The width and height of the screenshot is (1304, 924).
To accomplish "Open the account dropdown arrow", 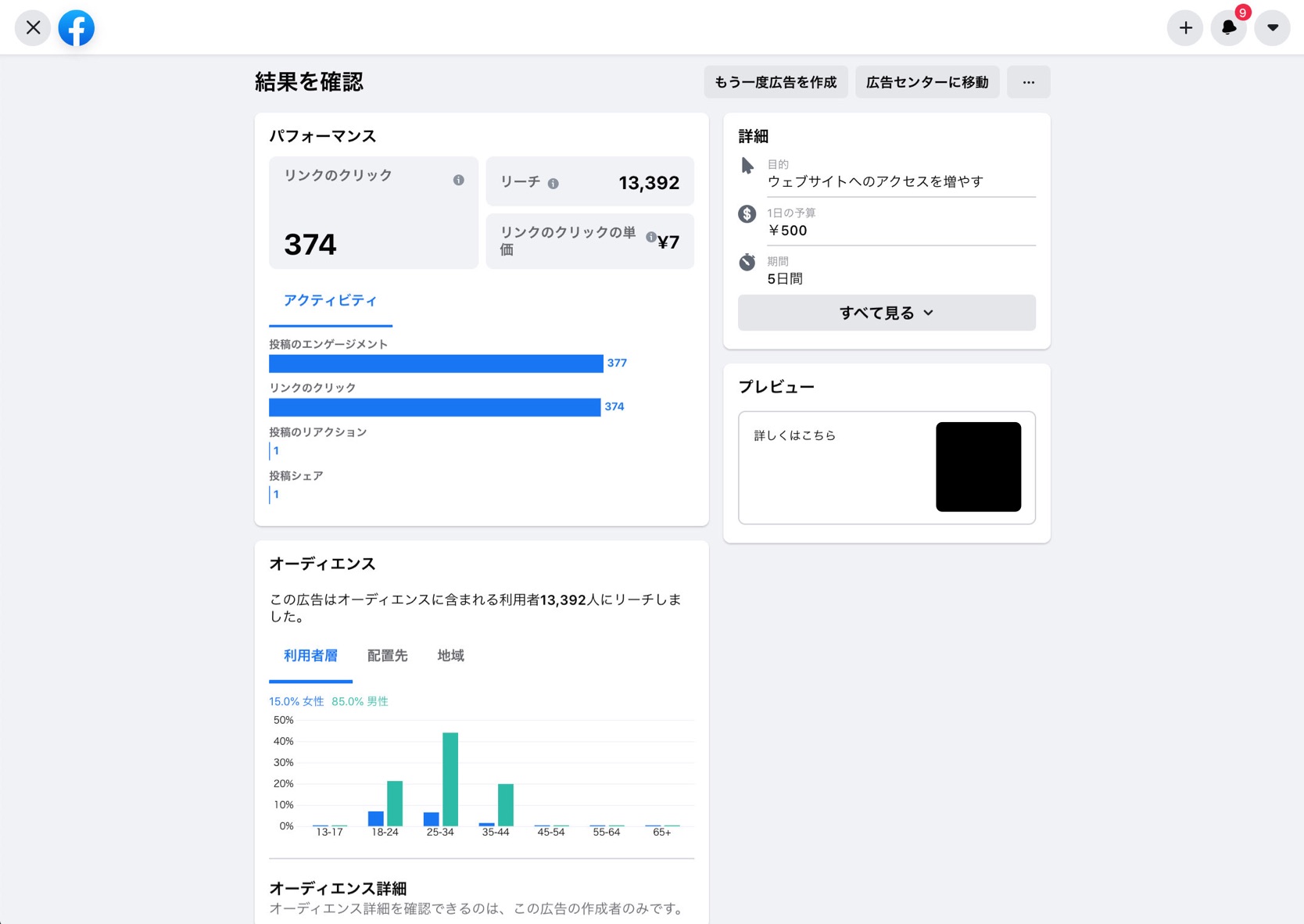I will coord(1272,28).
